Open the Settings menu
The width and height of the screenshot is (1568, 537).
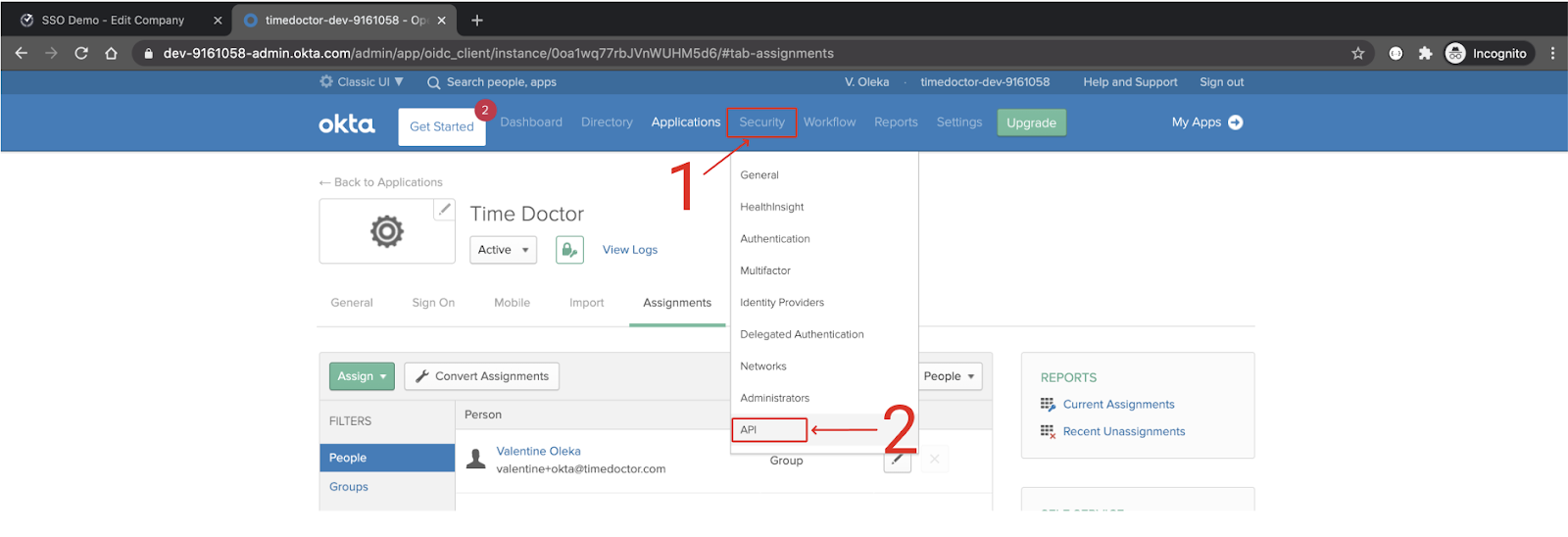[959, 122]
